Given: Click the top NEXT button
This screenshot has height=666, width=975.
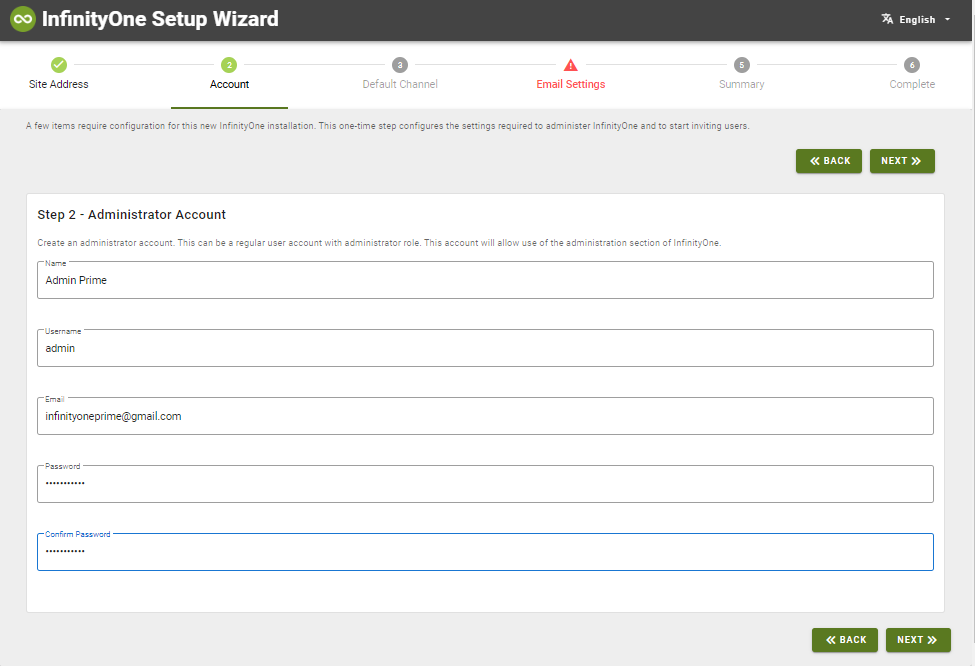Looking at the screenshot, I should point(902,161).
